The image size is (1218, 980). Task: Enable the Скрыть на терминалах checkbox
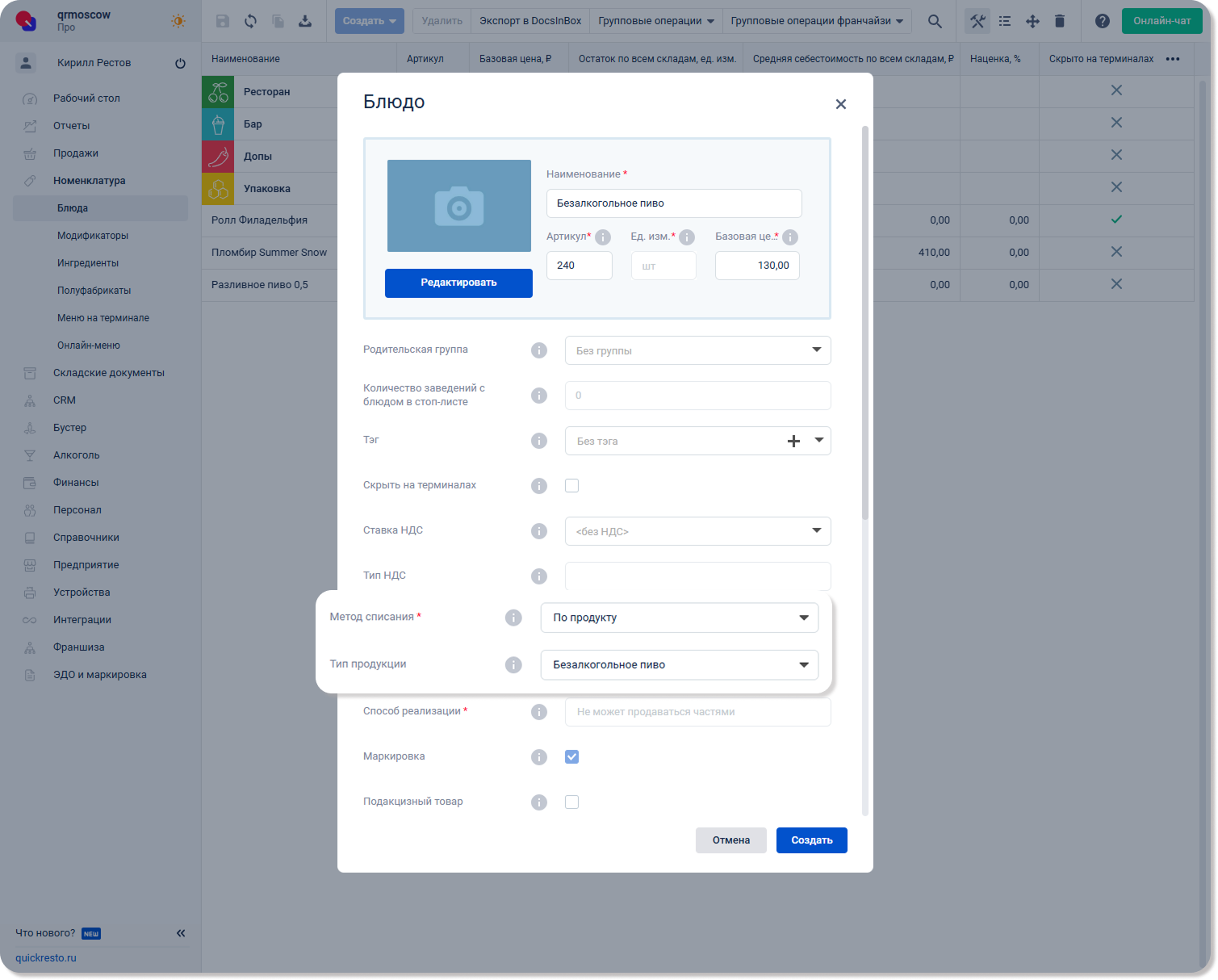pyautogui.click(x=571, y=485)
